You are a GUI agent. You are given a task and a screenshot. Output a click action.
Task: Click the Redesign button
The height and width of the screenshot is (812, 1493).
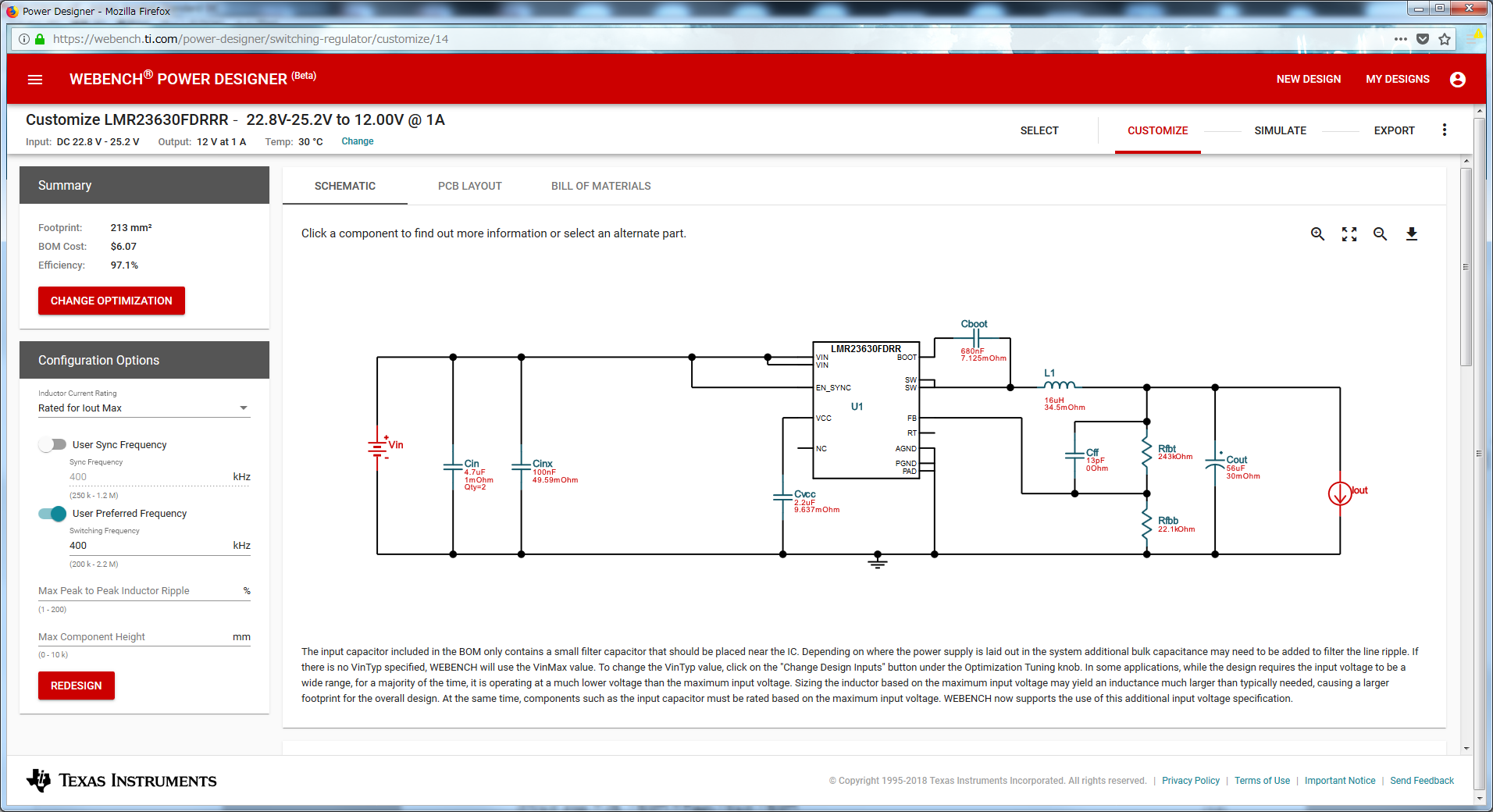click(x=77, y=686)
